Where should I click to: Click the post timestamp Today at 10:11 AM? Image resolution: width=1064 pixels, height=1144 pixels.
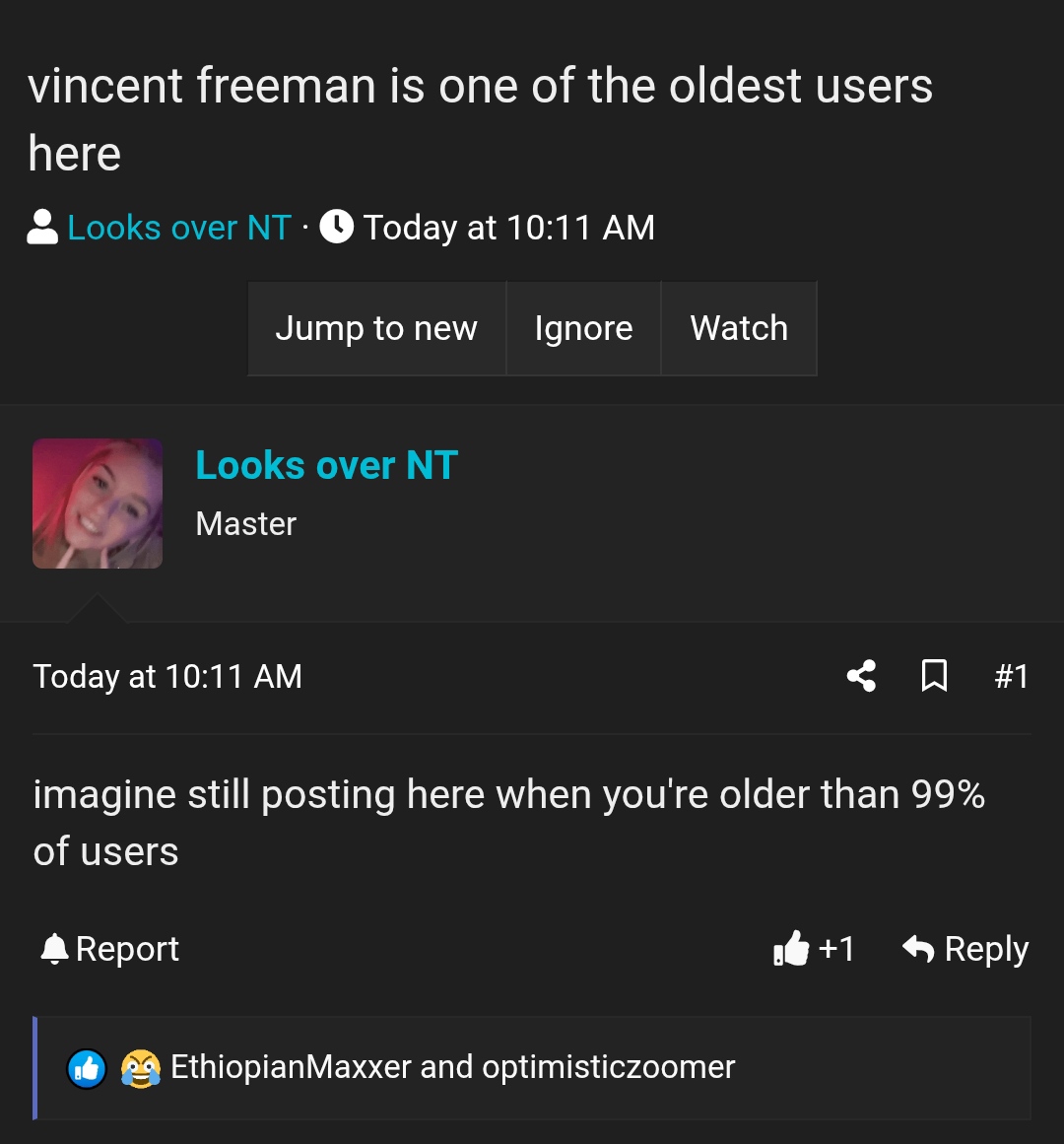pos(167,676)
